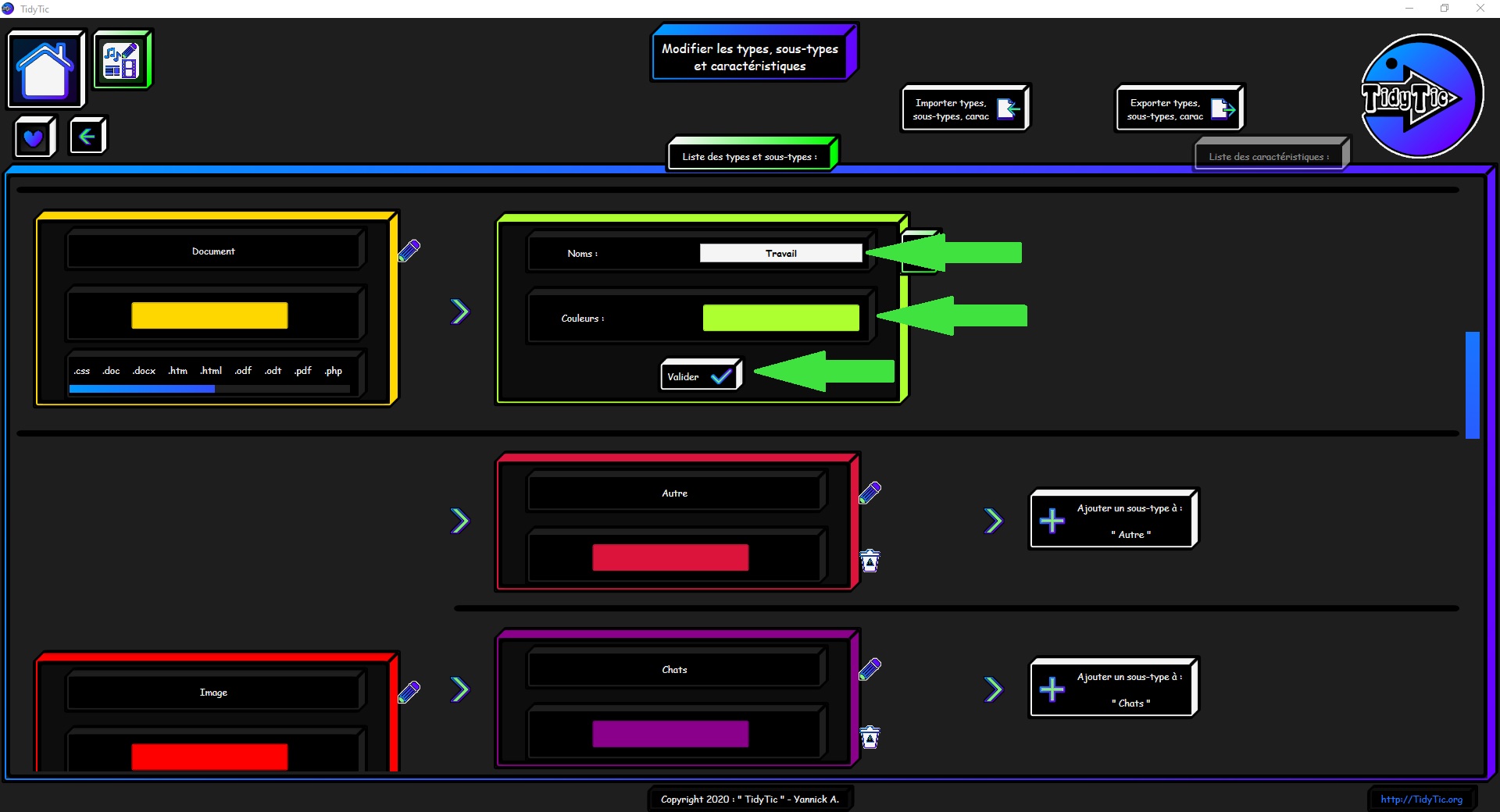Click the import arrow icon
Viewport: 1500px width, 812px height.
click(x=1009, y=109)
